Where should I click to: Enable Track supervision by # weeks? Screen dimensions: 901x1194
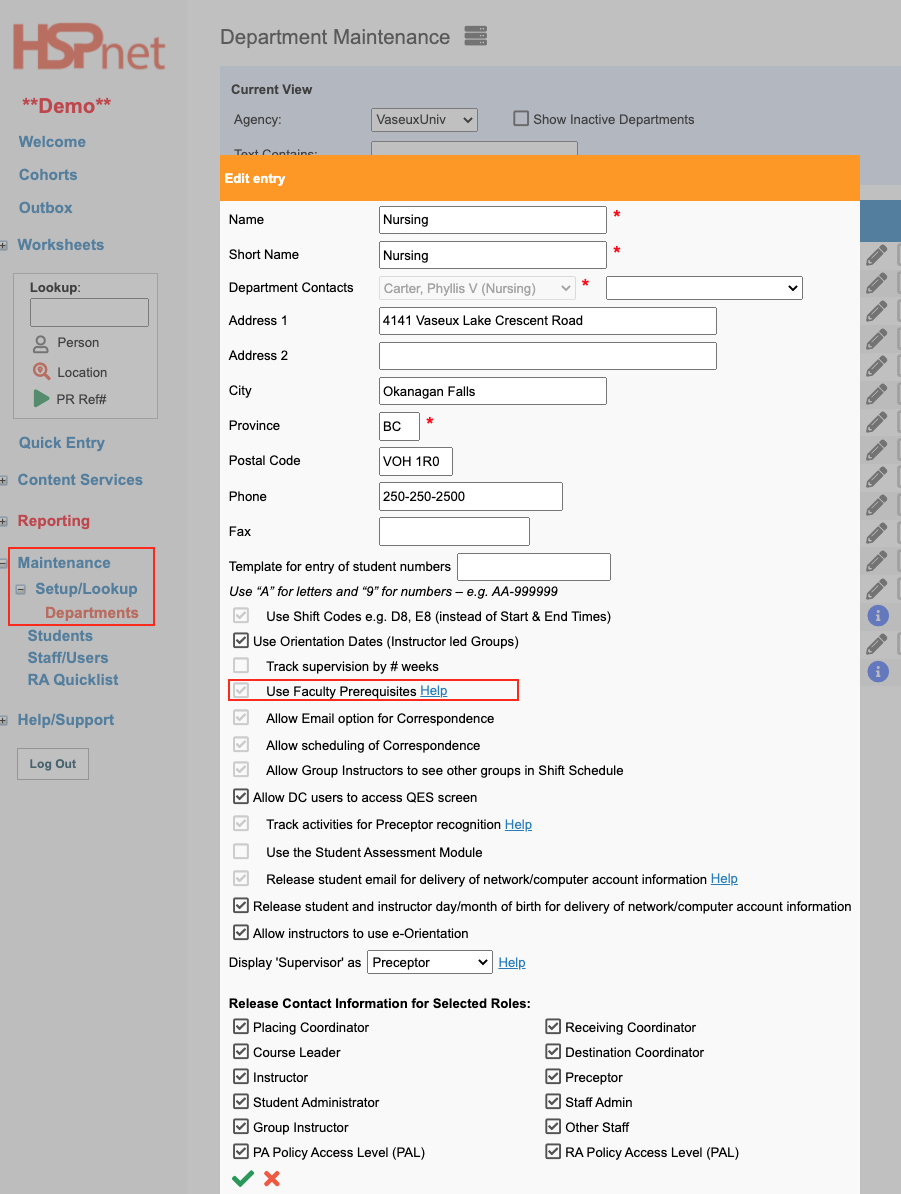coord(241,666)
